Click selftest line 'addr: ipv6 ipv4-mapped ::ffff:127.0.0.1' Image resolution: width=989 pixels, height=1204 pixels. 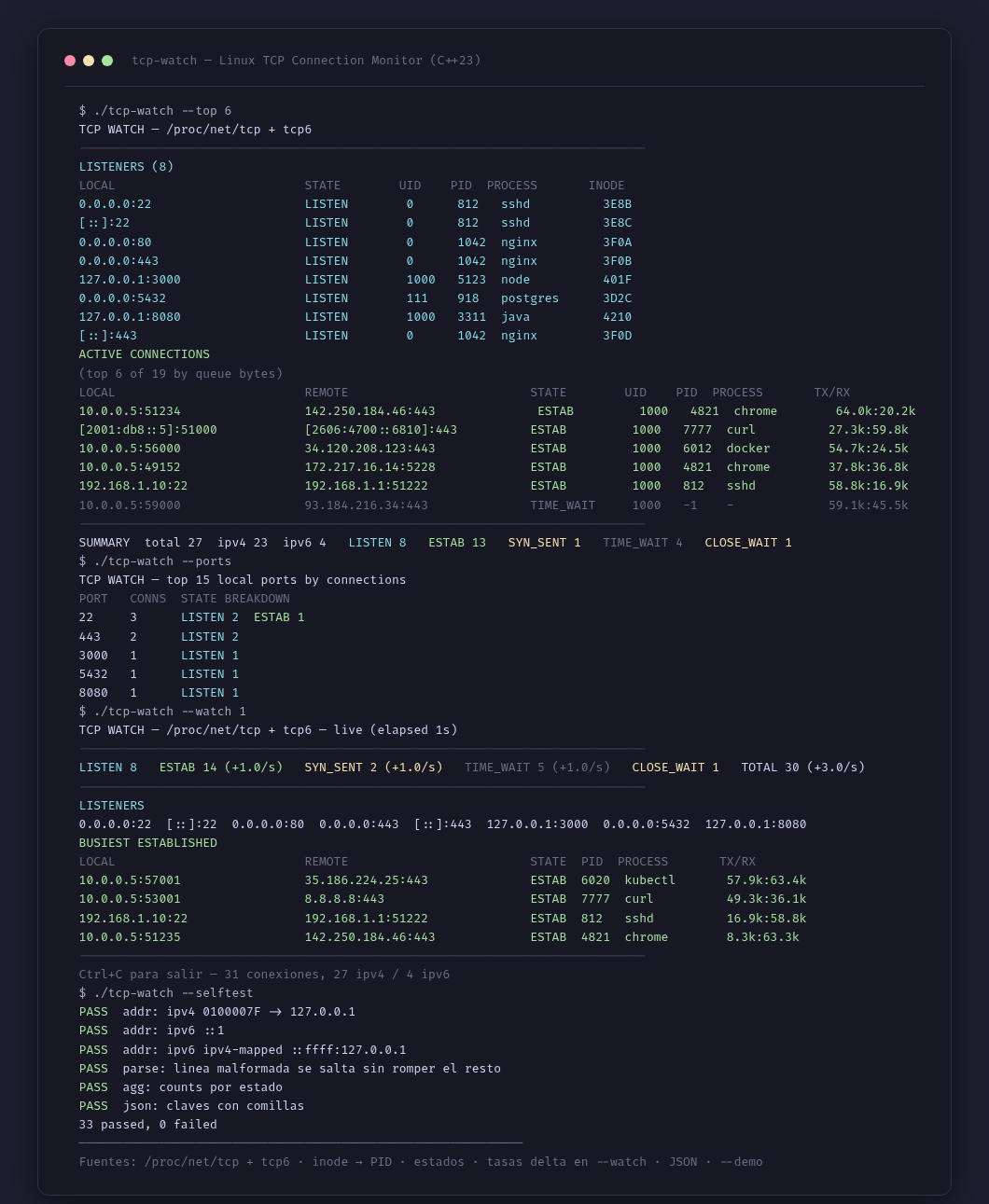click(264, 1050)
